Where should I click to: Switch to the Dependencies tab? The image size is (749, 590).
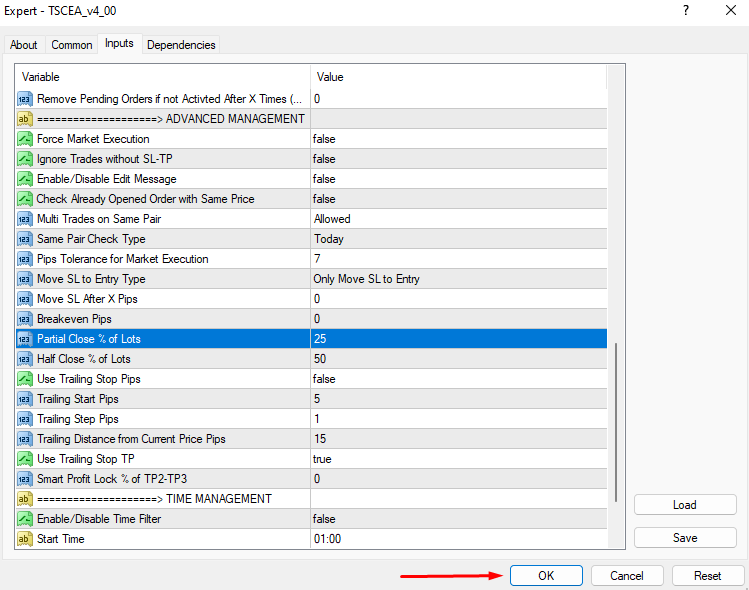181,45
